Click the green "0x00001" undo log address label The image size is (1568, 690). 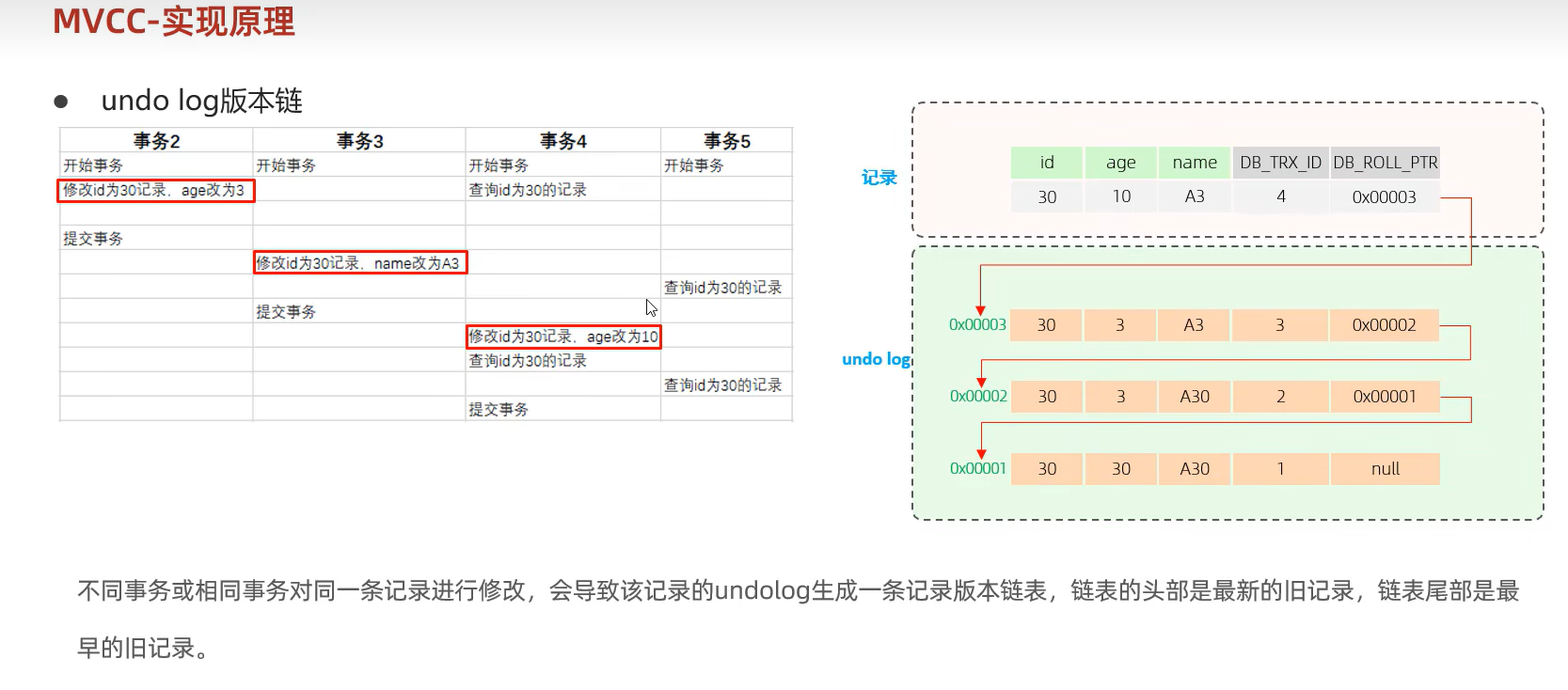pyautogui.click(x=977, y=468)
